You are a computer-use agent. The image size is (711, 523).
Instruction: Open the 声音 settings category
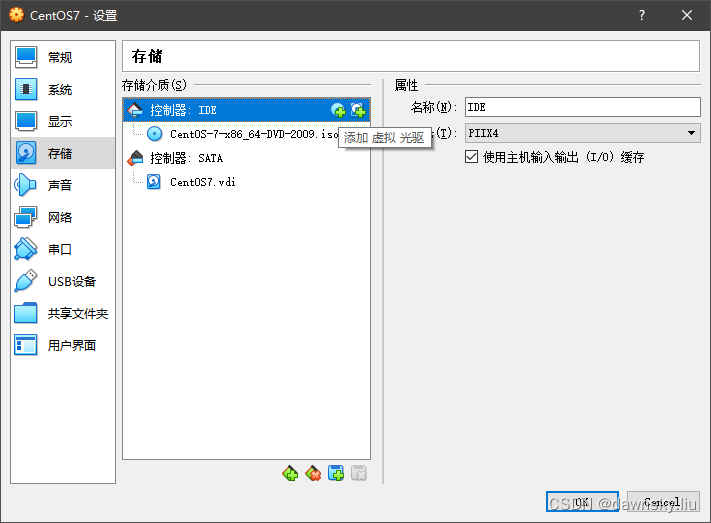click(x=63, y=185)
